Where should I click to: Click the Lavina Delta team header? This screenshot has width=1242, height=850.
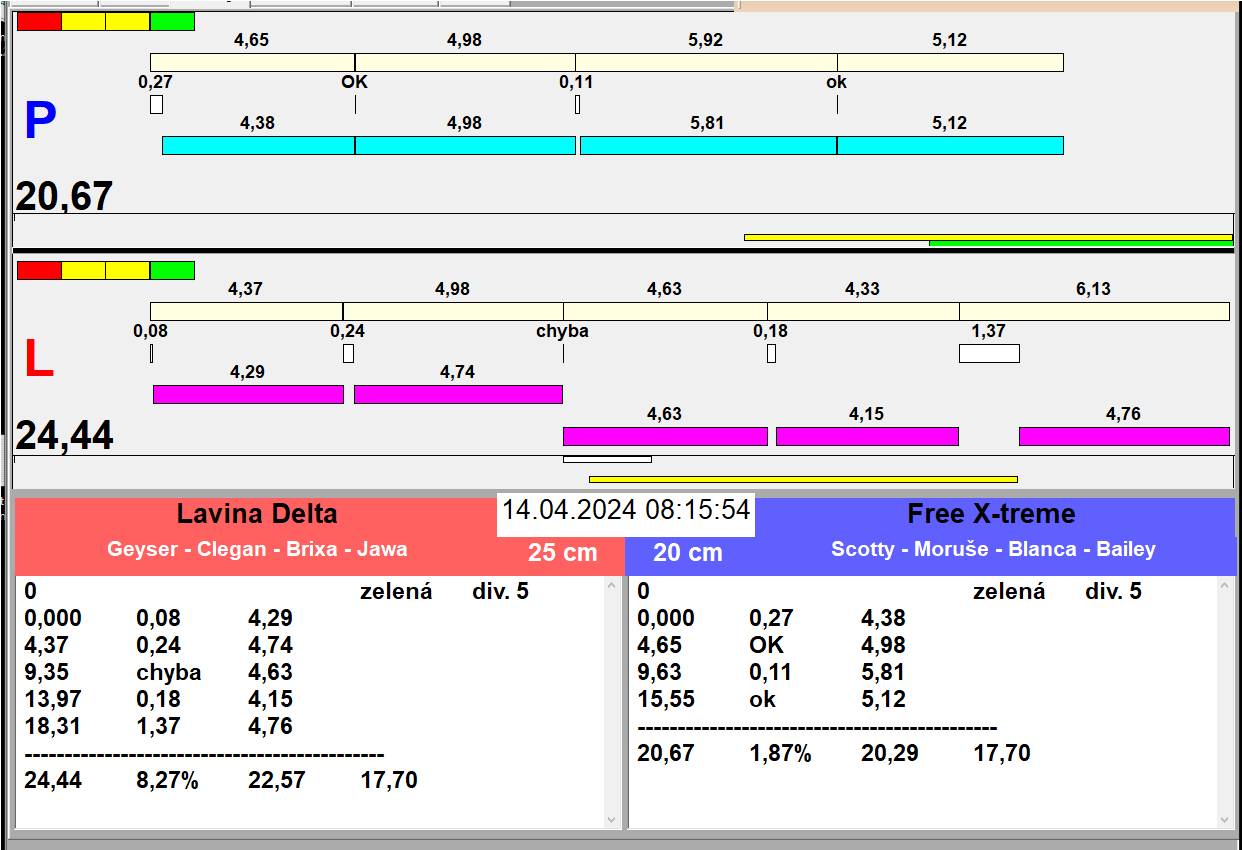coord(257,514)
